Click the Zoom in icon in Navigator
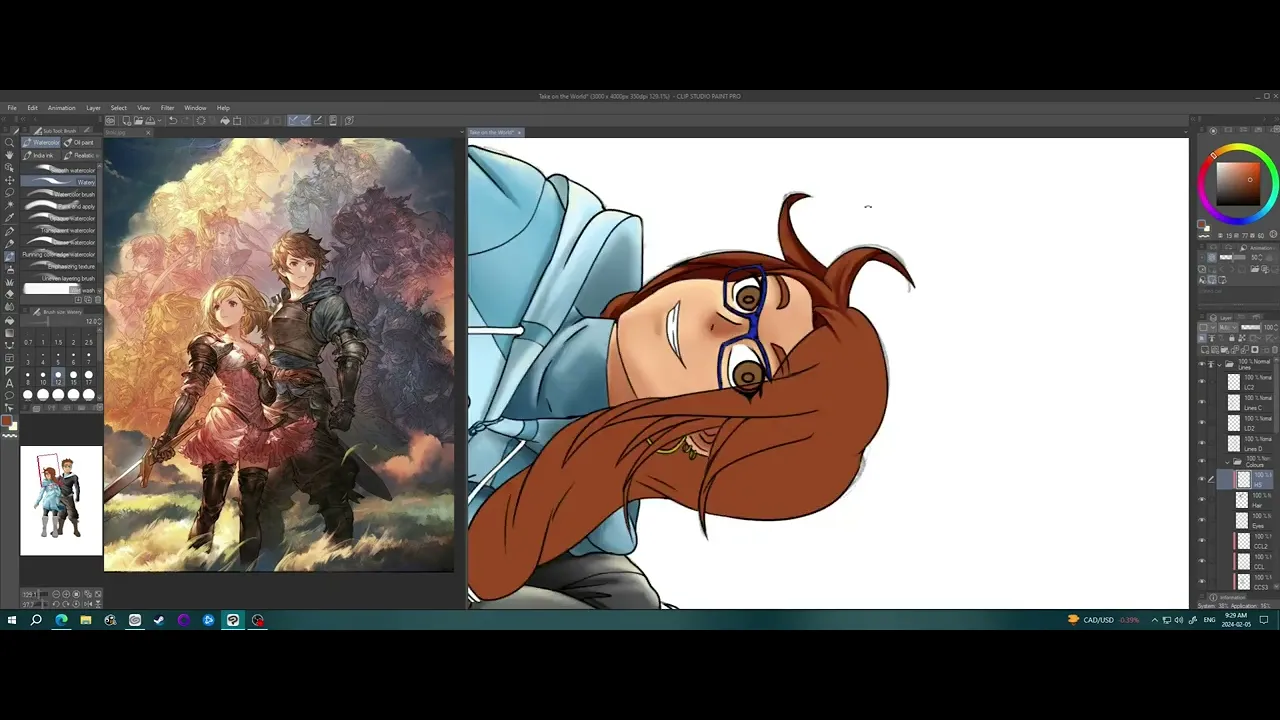 tap(66, 594)
